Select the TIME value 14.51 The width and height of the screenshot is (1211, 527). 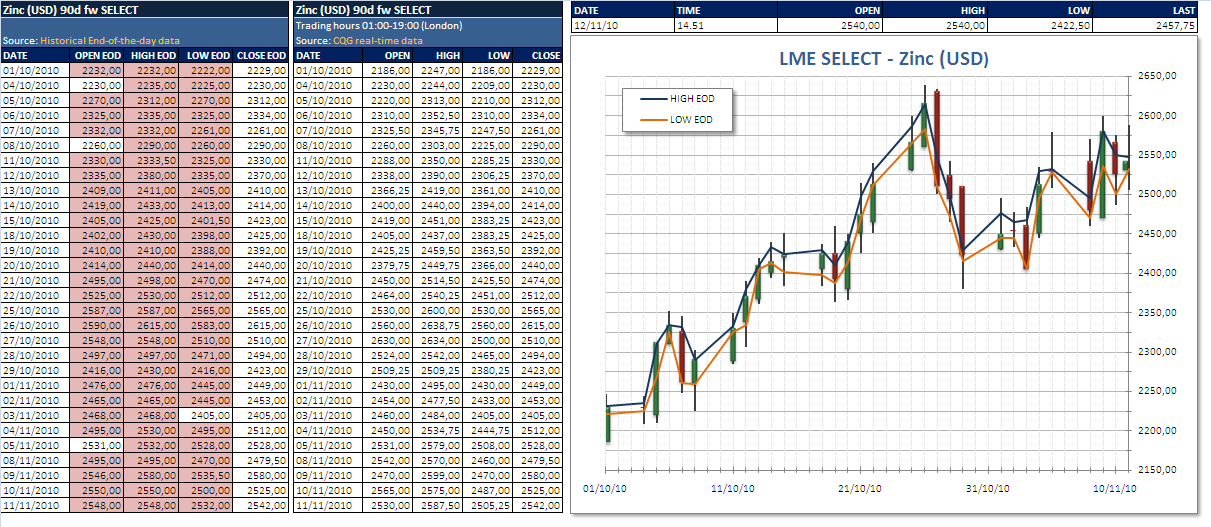pos(690,25)
